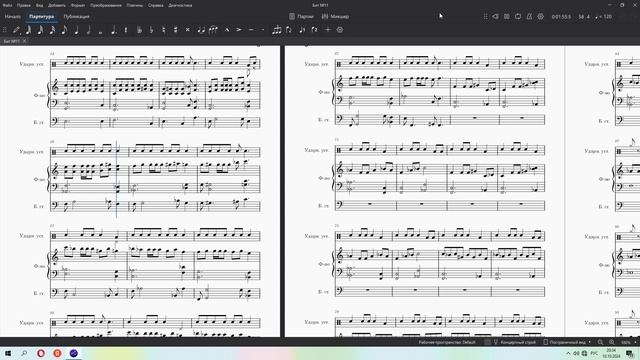This screenshot has width=640, height=360.
Task: Toggle the augmentation dot
Action: click(113, 30)
